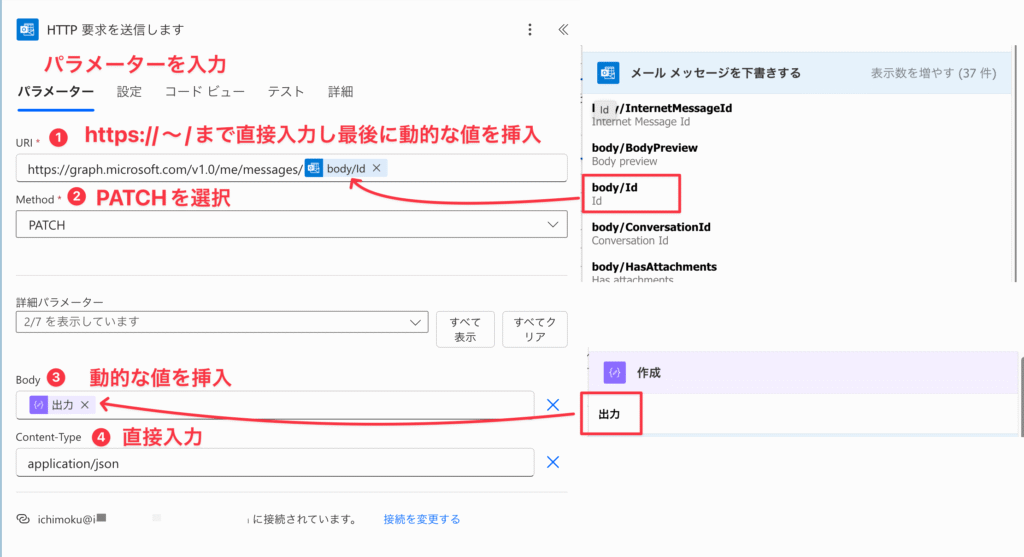Click the Content-Type input field
This screenshot has height=557, width=1024.
point(275,463)
